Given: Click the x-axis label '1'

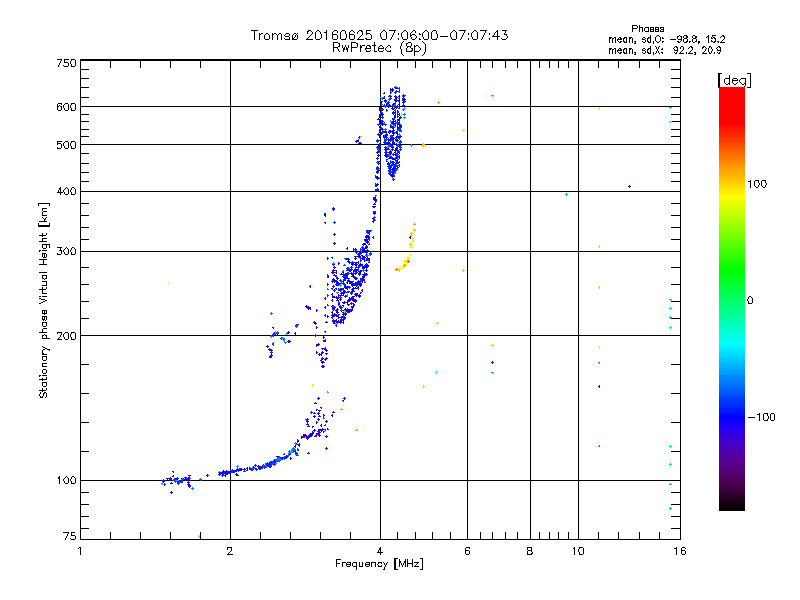Looking at the screenshot, I should tap(80, 551).
